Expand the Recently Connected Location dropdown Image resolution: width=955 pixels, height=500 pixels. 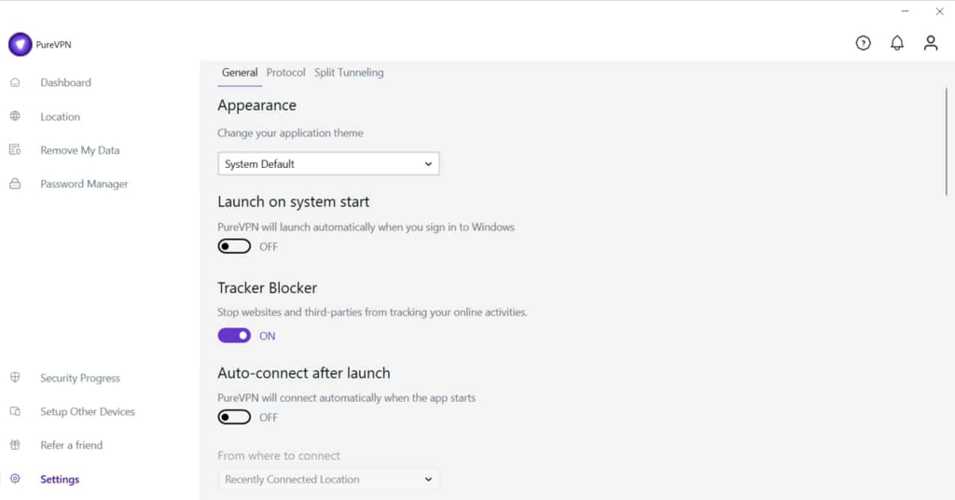[x=328, y=479]
